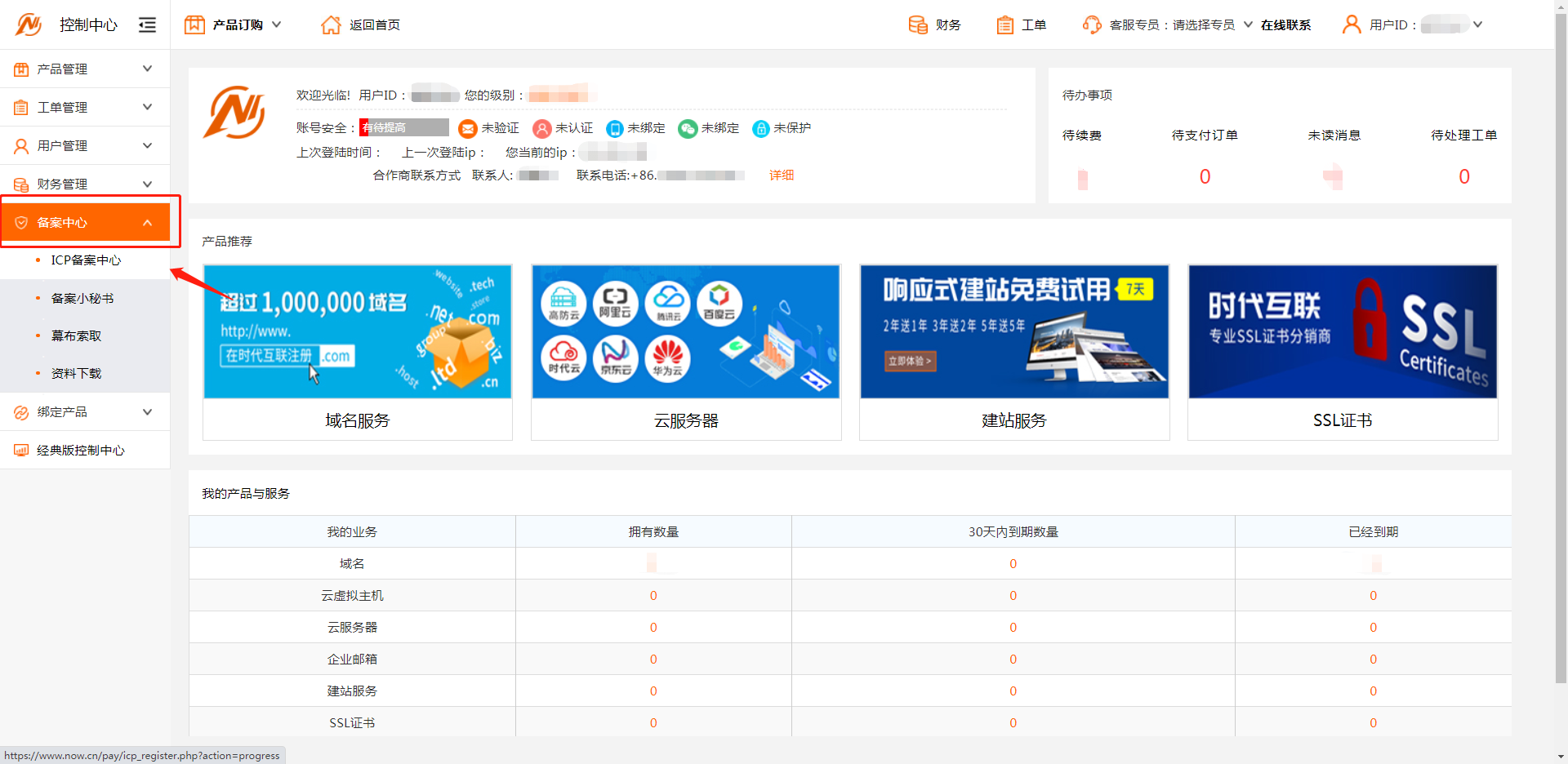The width and height of the screenshot is (1568, 764).
Task: Click the 有待提高 account security bar
Action: coord(404,128)
